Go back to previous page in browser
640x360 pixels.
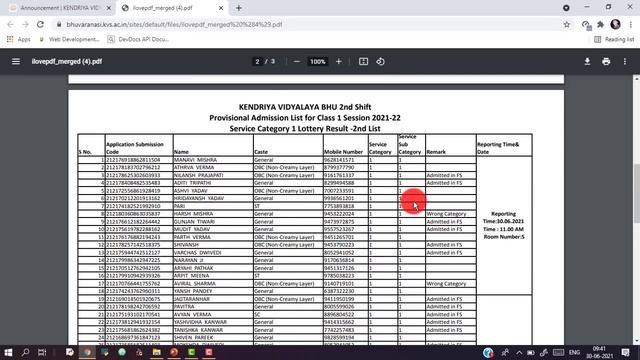coord(10,24)
